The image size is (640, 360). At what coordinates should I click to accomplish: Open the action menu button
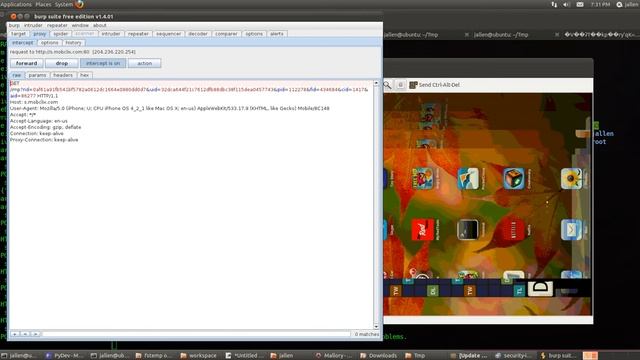coord(144,63)
